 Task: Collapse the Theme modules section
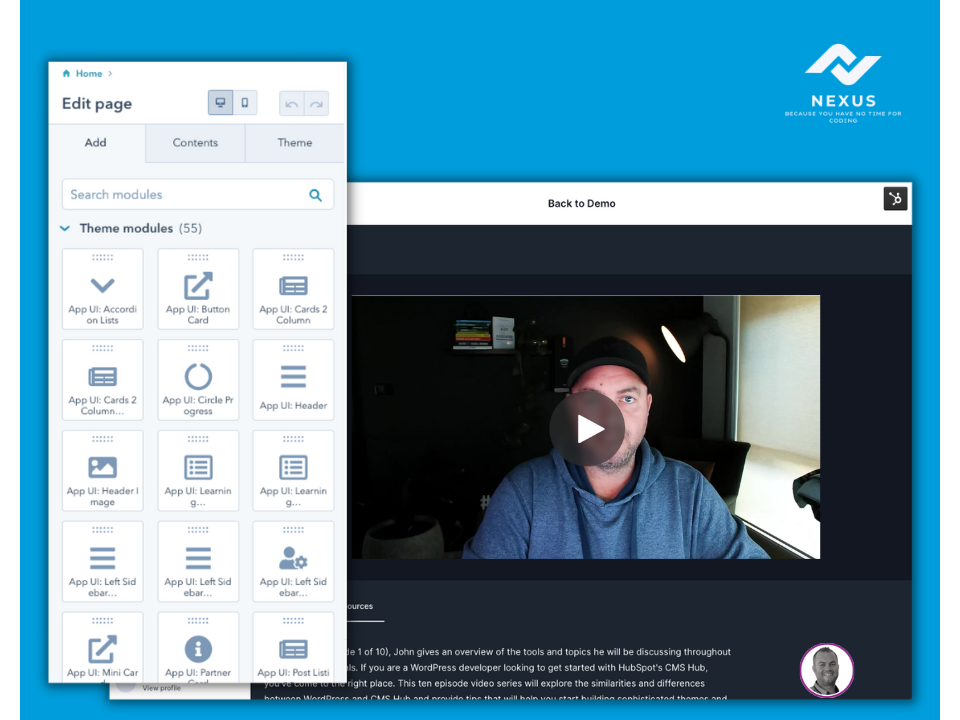(x=65, y=229)
